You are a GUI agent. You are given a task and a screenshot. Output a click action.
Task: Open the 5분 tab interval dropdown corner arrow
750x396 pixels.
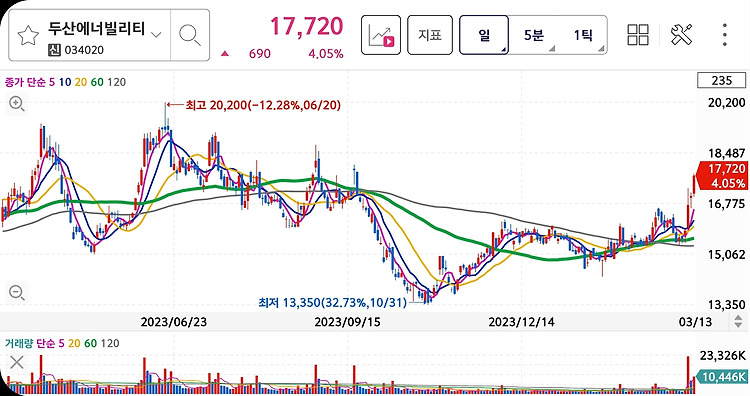coord(552,49)
